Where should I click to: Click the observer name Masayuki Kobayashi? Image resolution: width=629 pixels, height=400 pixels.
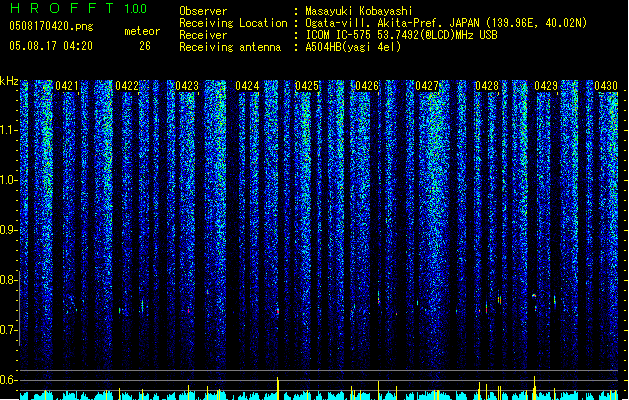point(359,11)
